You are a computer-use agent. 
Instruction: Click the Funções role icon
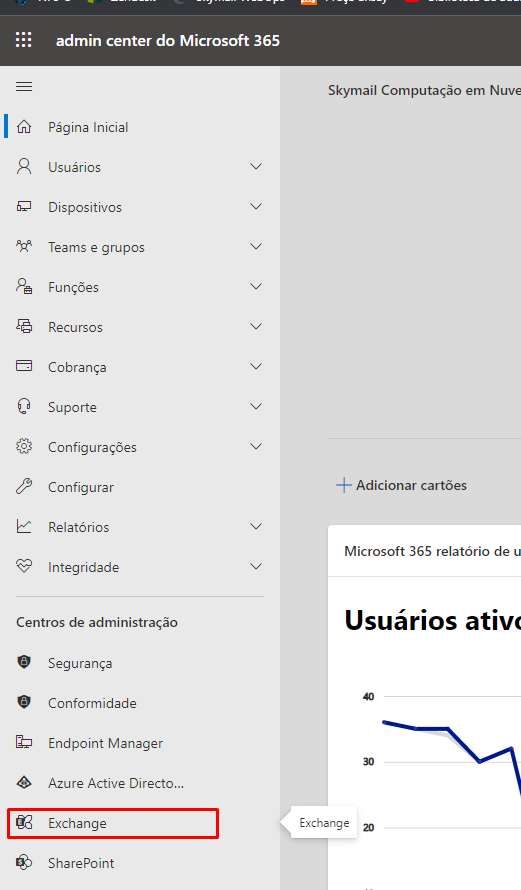24,286
